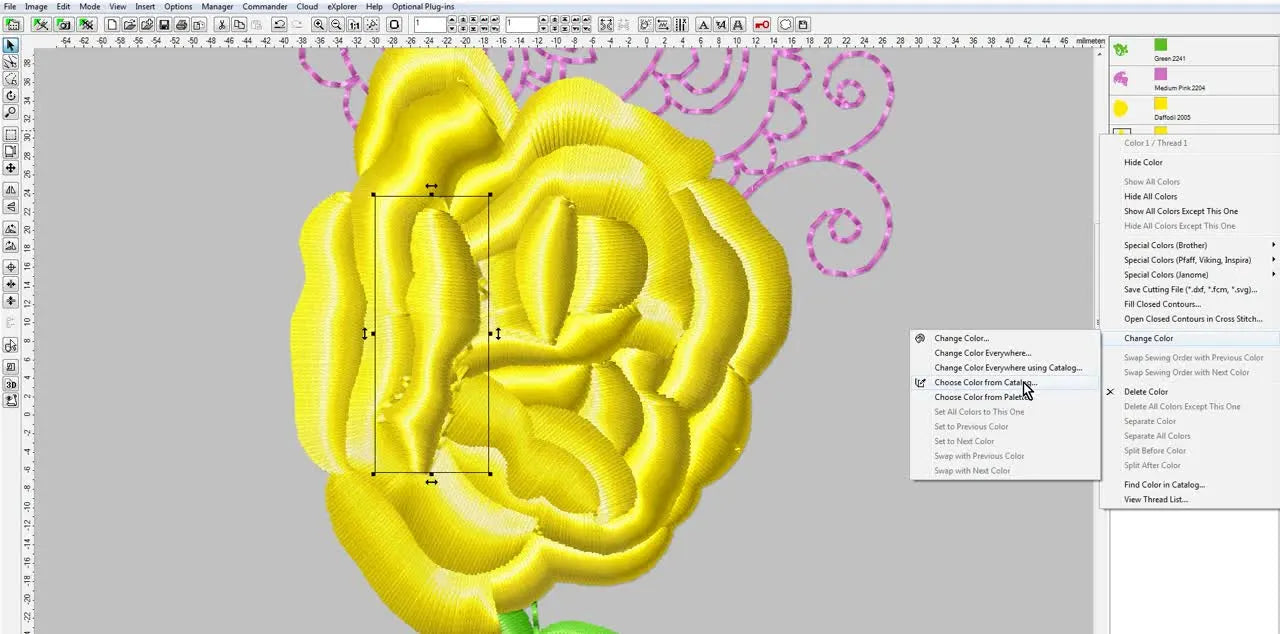The height and width of the screenshot is (634, 1280).
Task: Click the Medium Pink 2204 color swatch
Action: [1160, 74]
